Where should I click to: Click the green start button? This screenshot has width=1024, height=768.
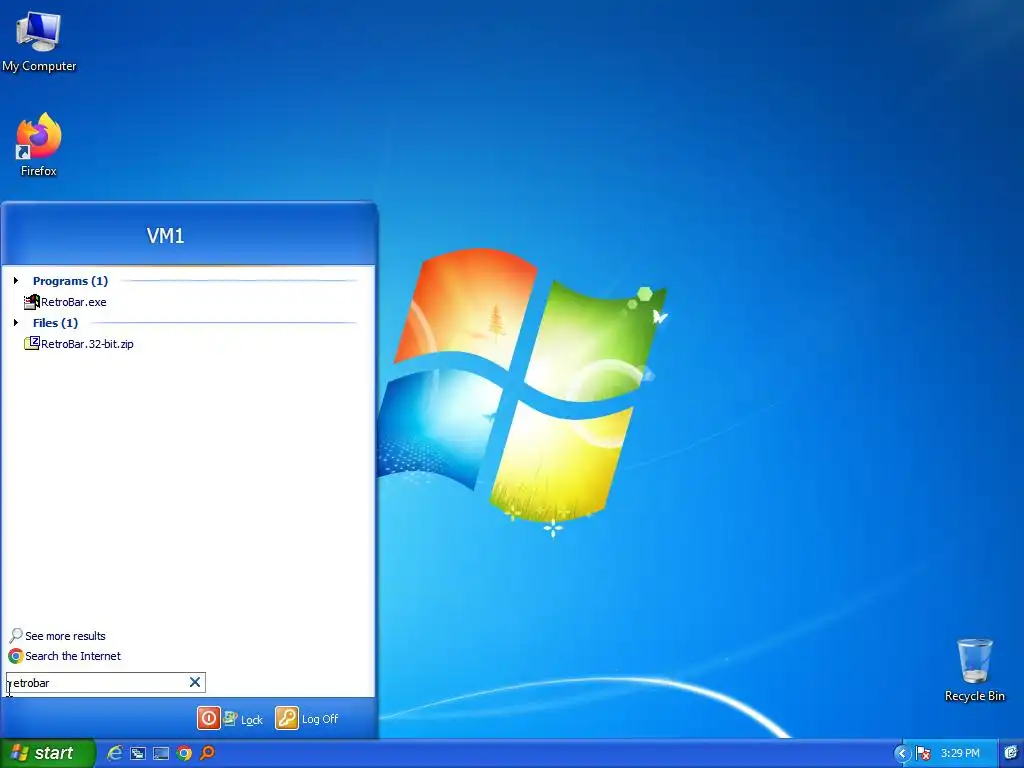47,753
